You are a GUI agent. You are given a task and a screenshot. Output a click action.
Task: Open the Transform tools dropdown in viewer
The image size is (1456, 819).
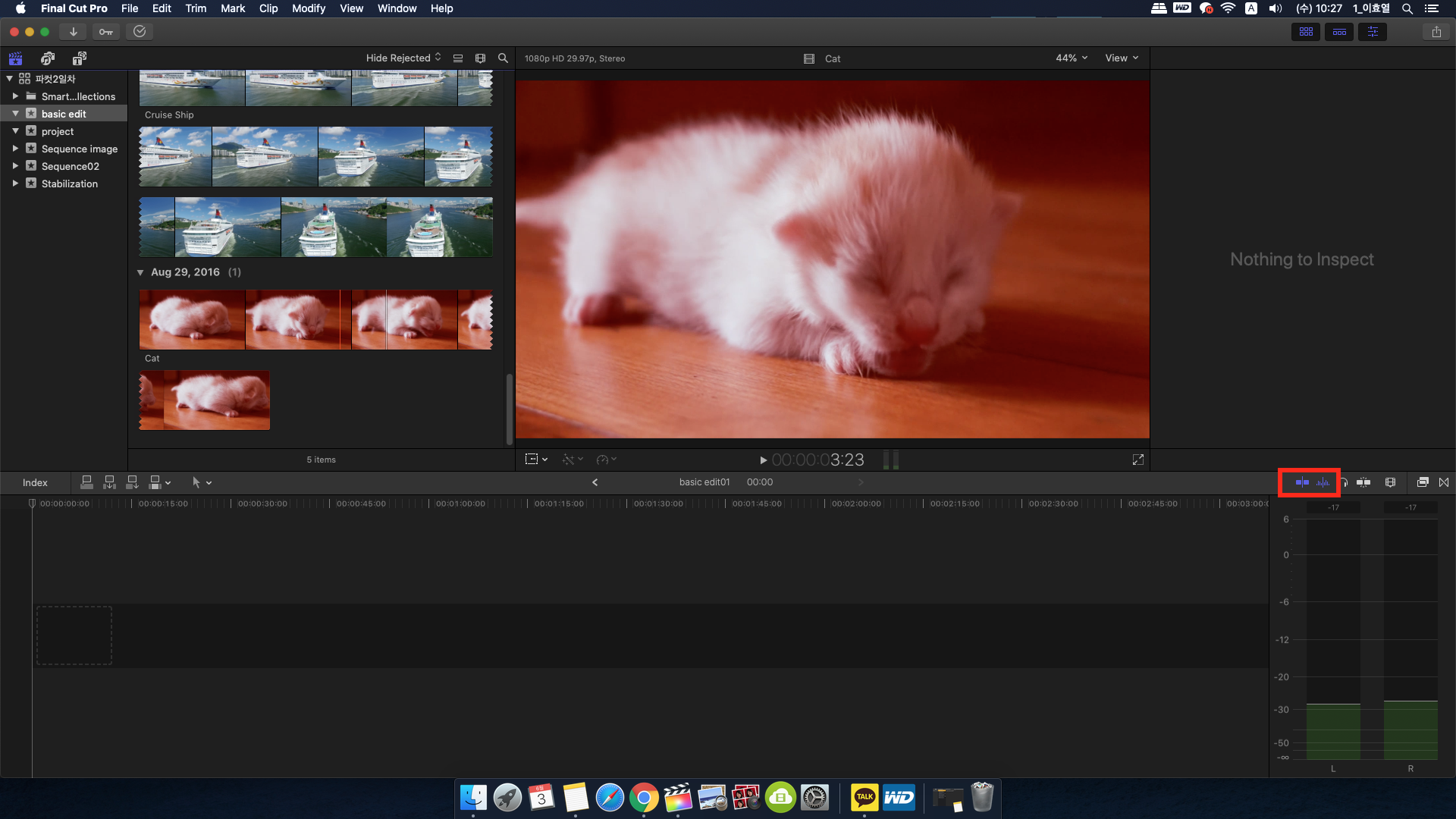point(536,460)
